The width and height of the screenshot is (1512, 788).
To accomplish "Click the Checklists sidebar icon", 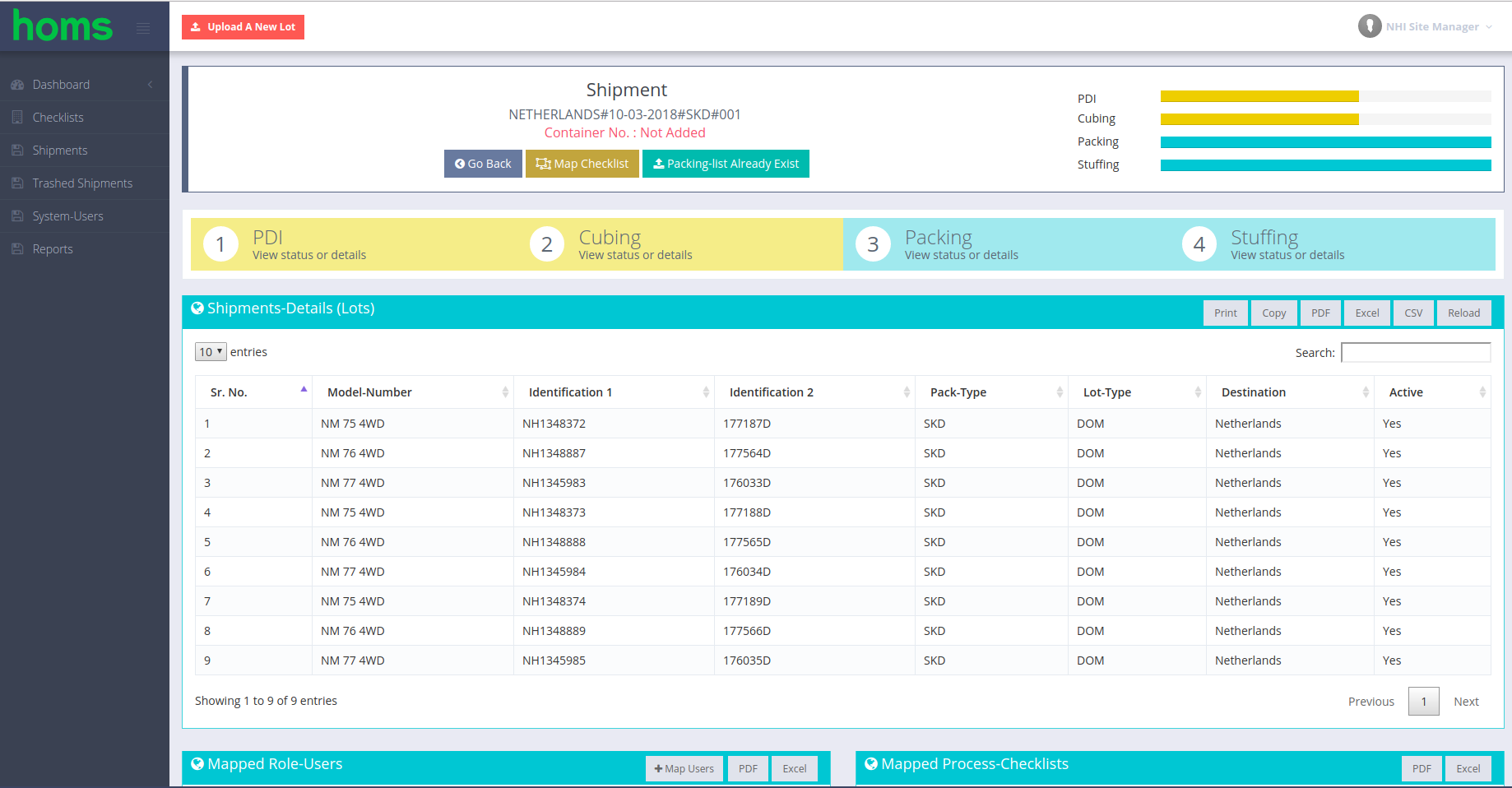I will point(17,118).
